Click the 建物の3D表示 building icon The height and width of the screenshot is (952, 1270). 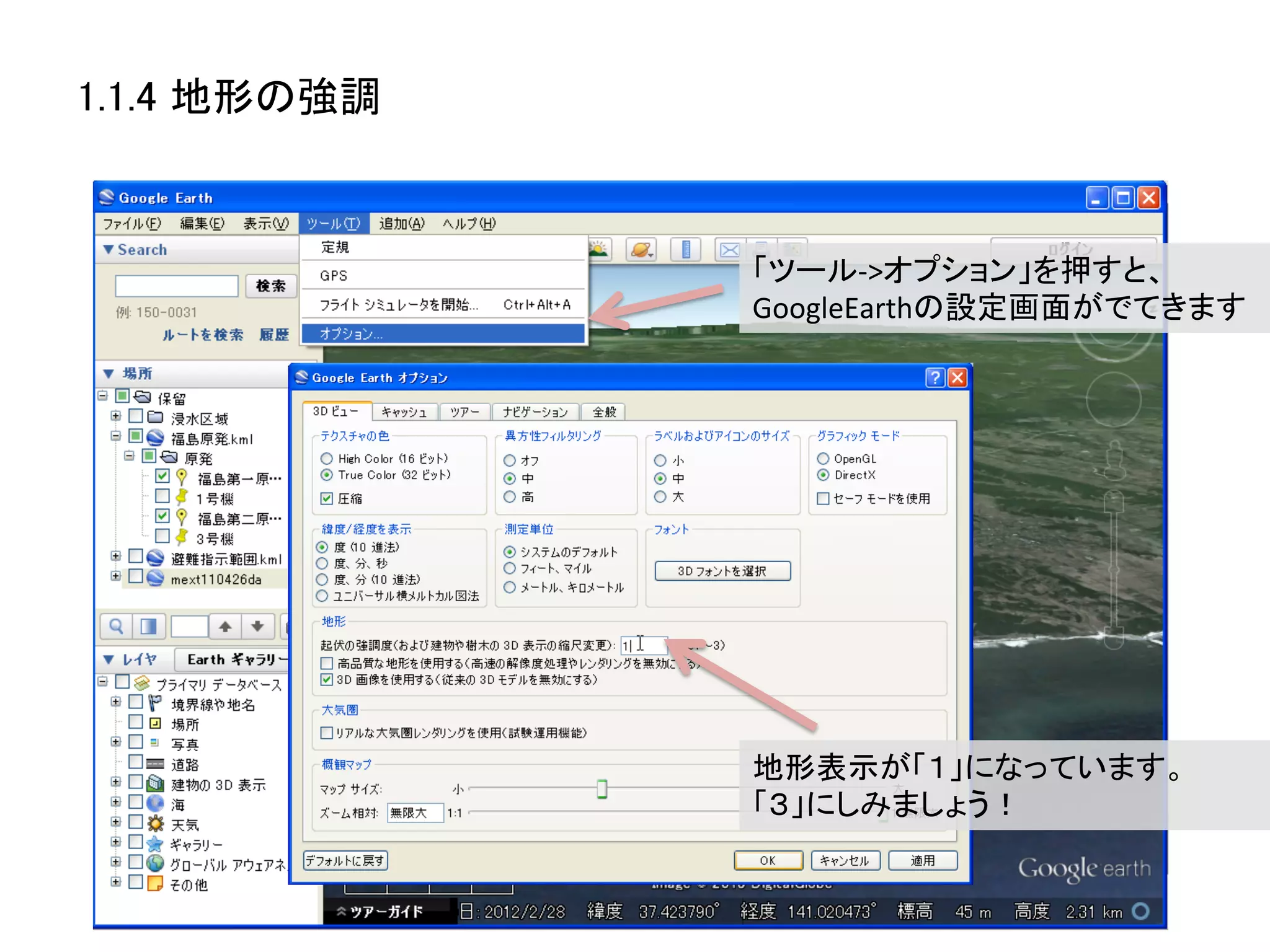point(155,783)
